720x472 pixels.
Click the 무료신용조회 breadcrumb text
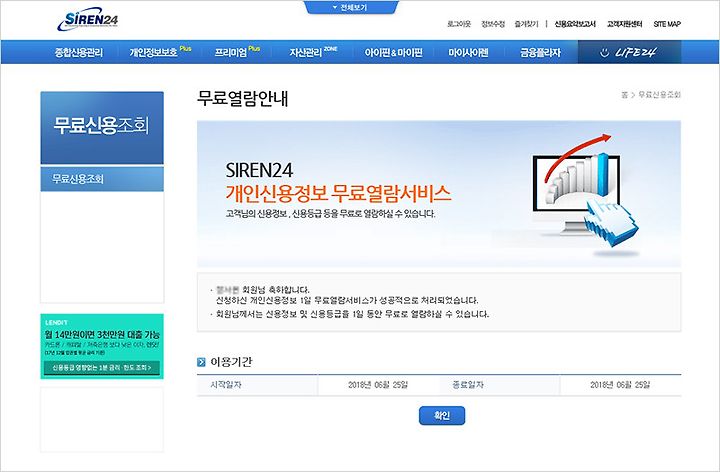point(659,95)
